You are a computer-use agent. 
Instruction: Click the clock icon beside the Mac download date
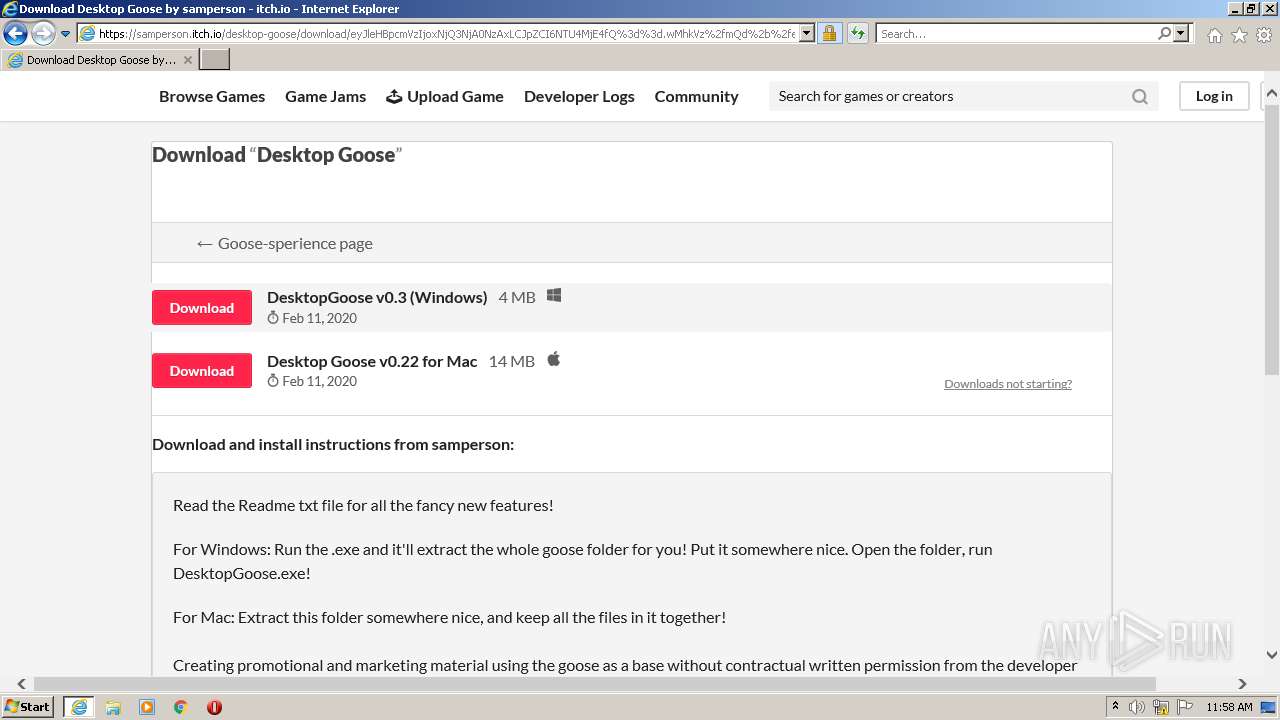[x=273, y=381]
